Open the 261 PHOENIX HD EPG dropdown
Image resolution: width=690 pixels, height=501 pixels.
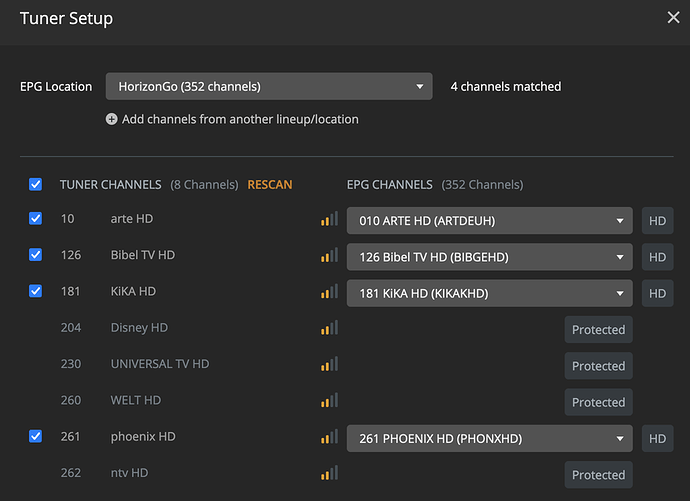(x=489, y=438)
